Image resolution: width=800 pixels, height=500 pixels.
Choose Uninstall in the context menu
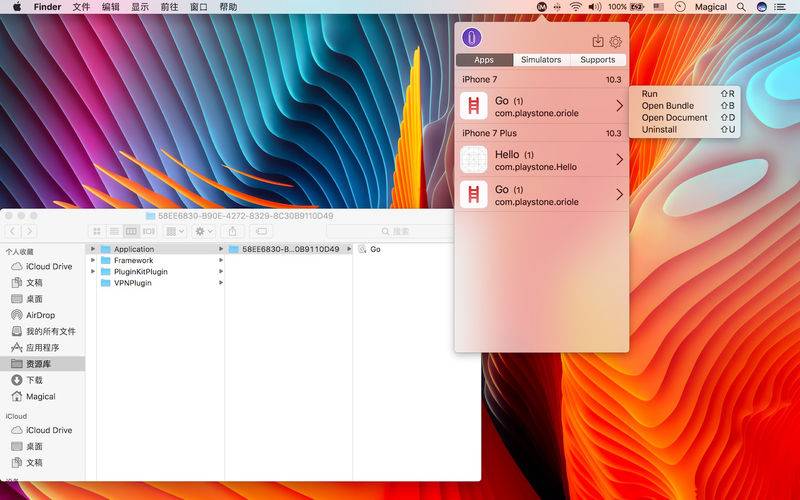tap(659, 130)
